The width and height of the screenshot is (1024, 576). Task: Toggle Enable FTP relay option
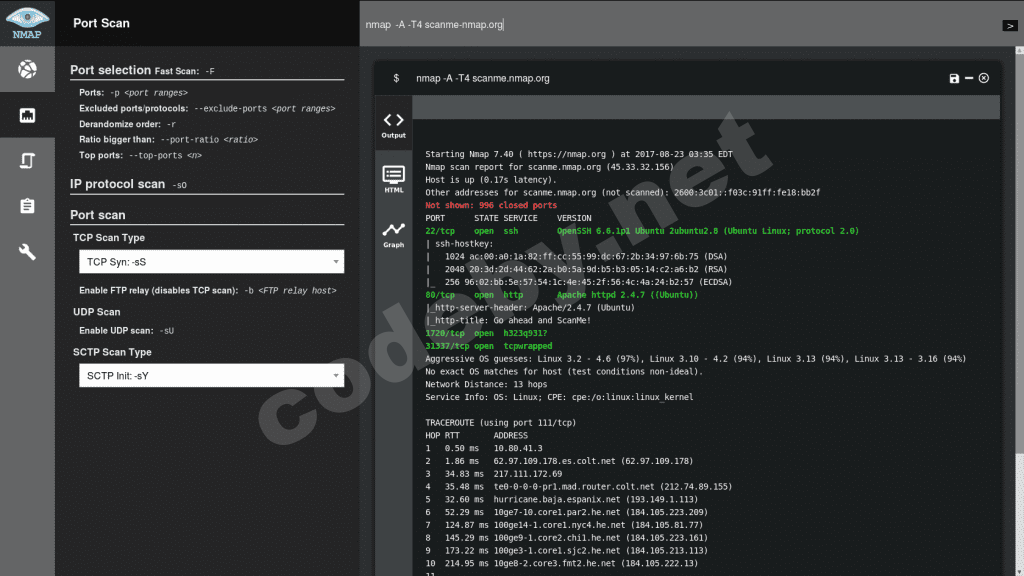tap(208, 291)
